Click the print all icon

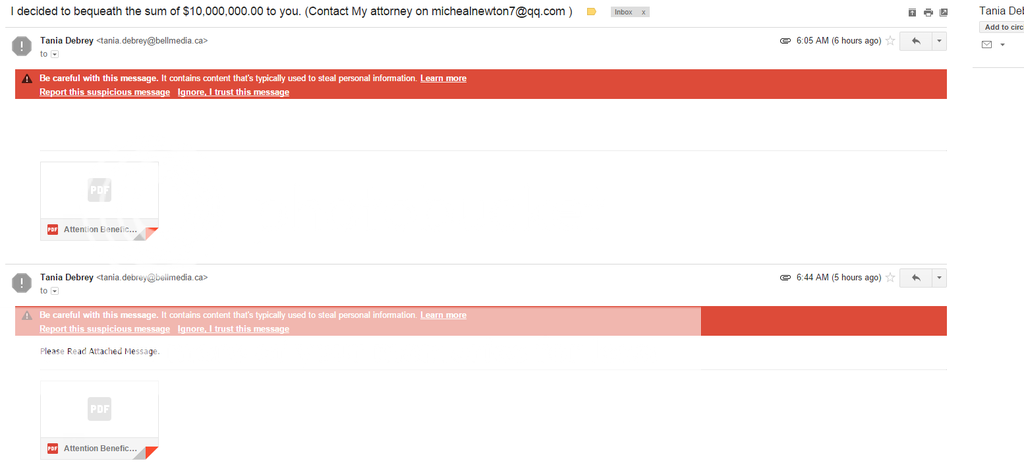click(928, 12)
